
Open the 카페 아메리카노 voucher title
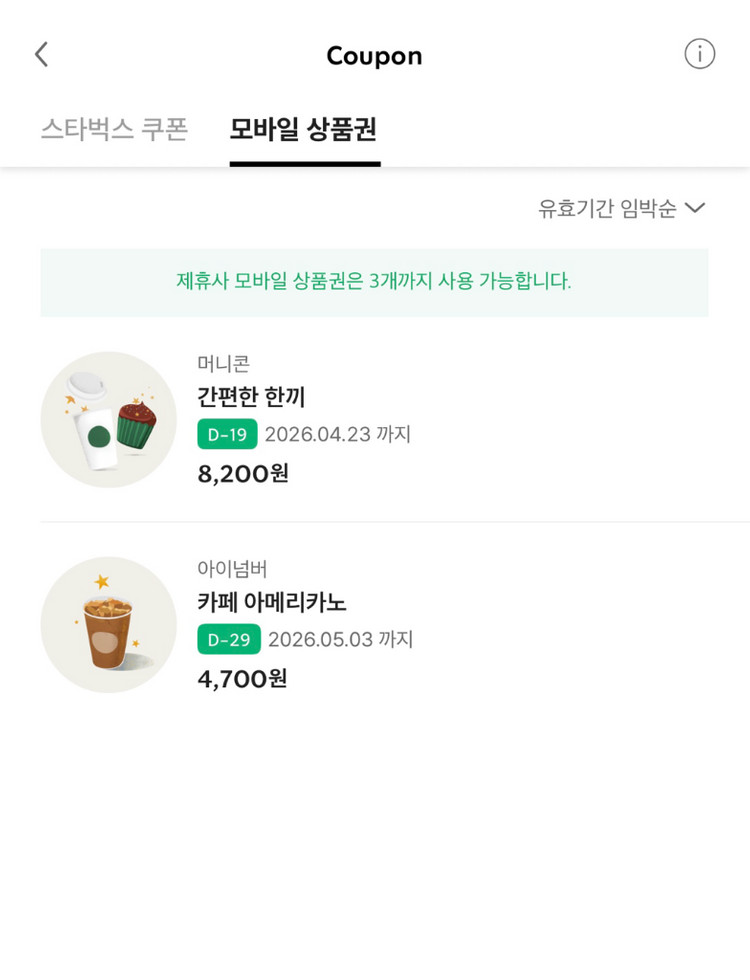tap(272, 602)
